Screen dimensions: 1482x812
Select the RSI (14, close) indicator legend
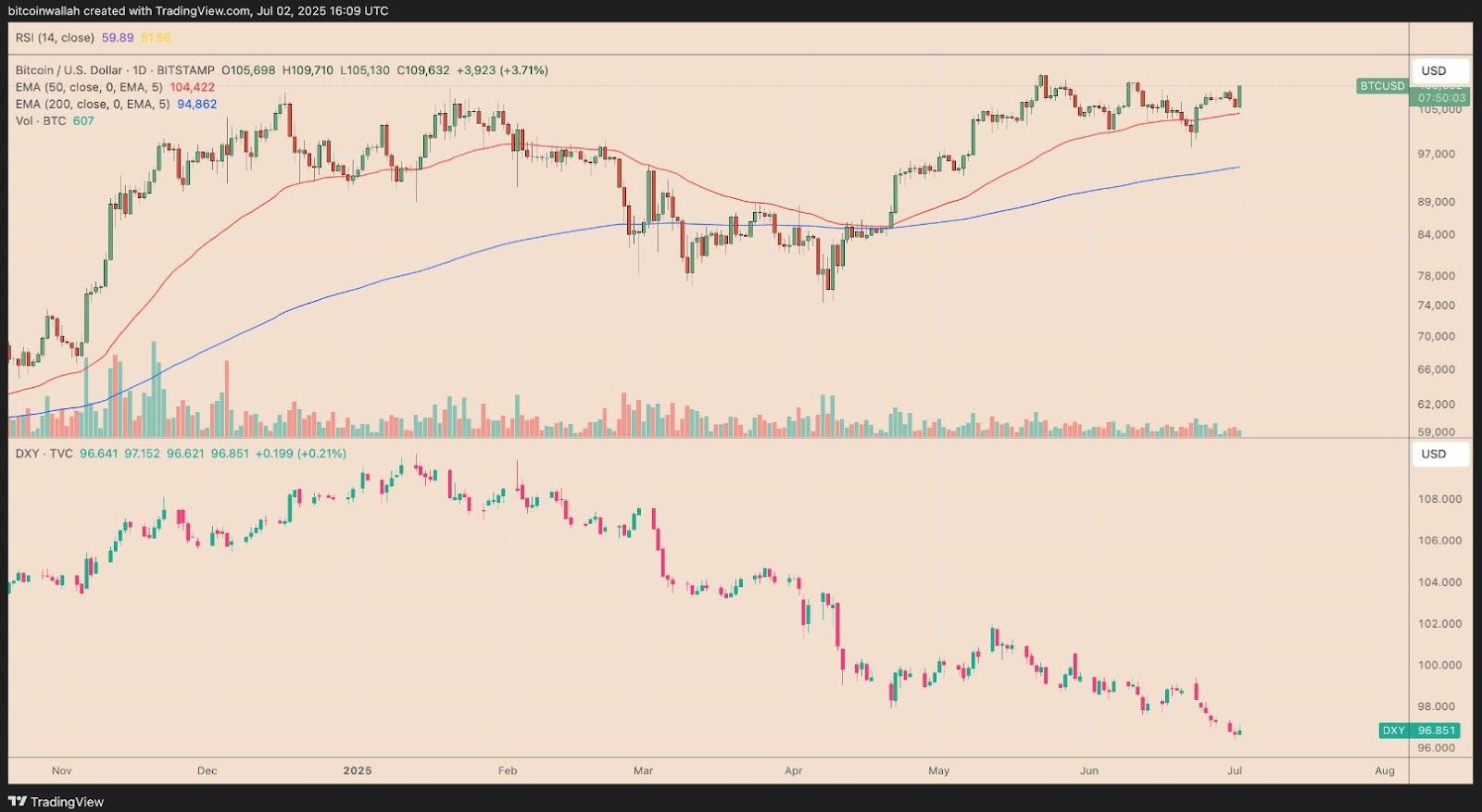click(x=55, y=38)
